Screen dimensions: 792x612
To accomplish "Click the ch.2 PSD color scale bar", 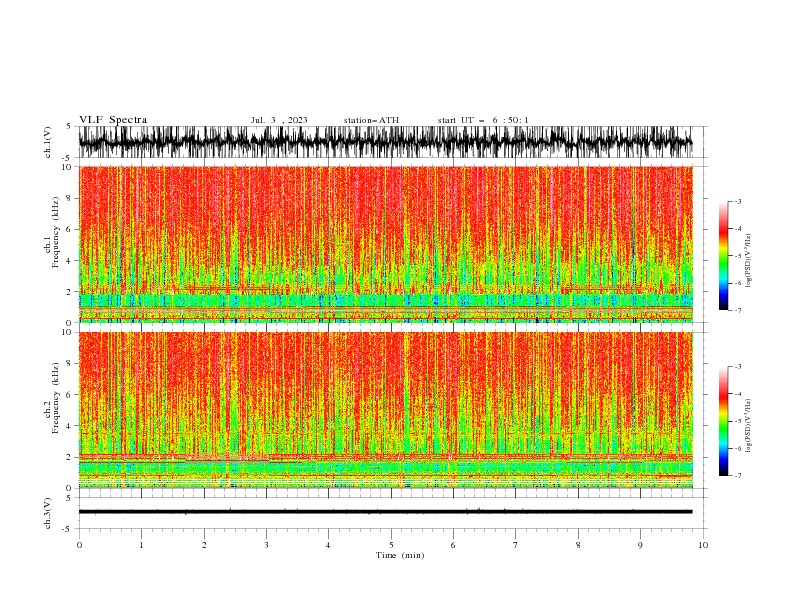I will [723, 421].
